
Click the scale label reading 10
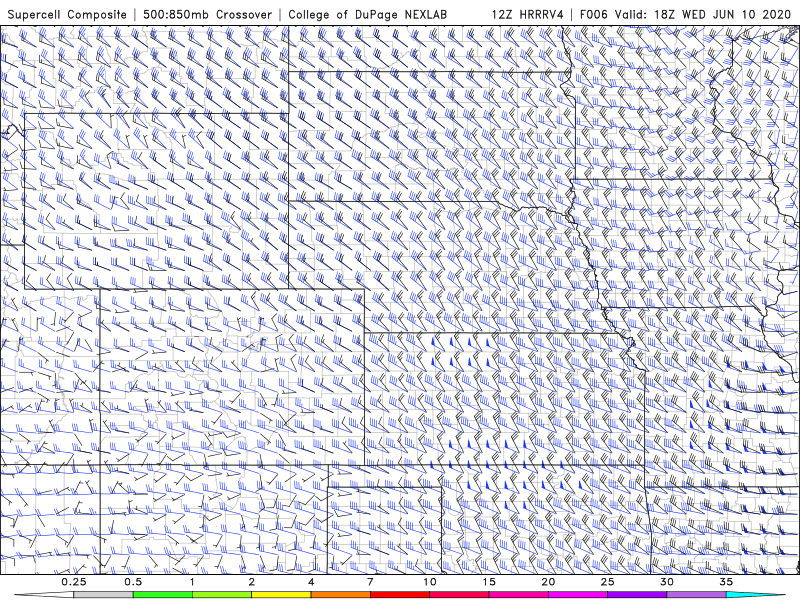(430, 582)
